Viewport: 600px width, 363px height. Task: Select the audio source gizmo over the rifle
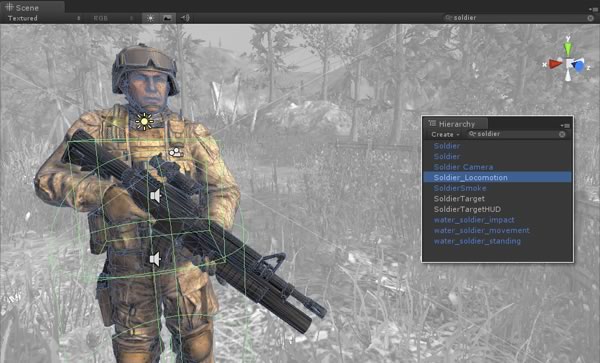click(x=155, y=196)
